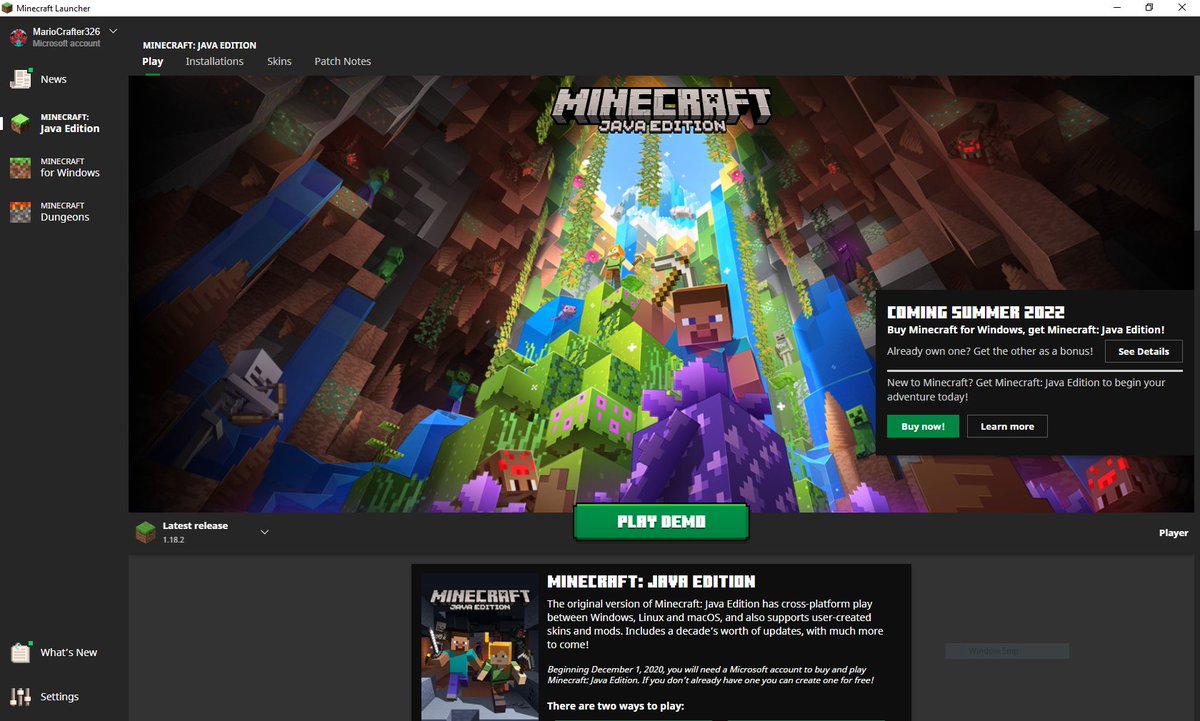Expand the Latest release version chevron
This screenshot has height=721, width=1200.
tap(264, 532)
